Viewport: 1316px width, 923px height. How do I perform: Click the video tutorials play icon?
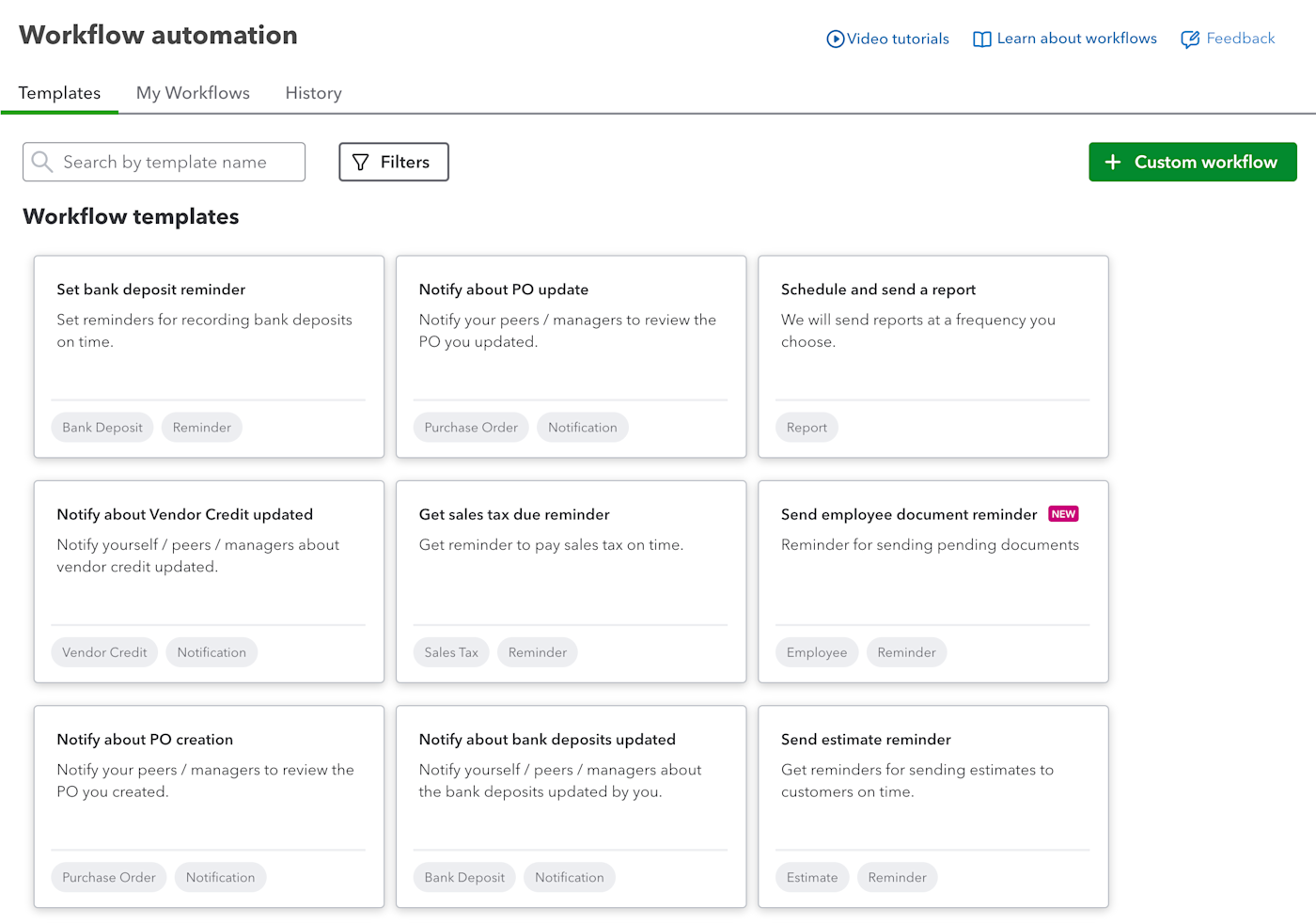pos(835,39)
